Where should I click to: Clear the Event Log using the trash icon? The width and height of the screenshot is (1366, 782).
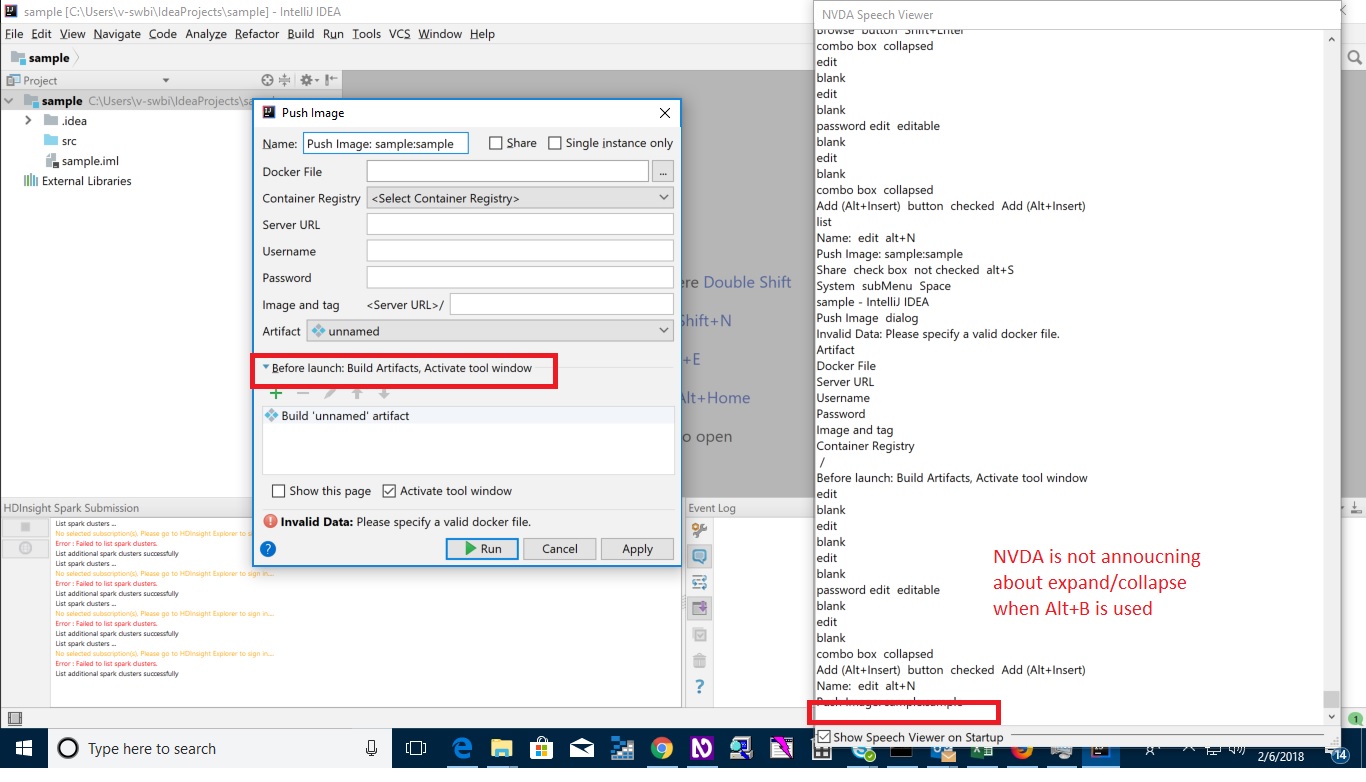point(699,660)
